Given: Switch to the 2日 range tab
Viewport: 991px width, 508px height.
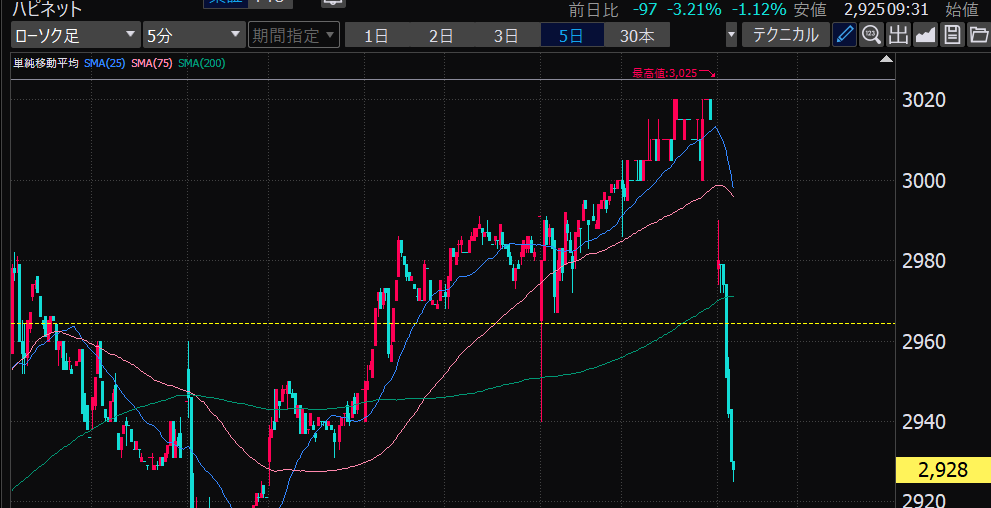Looking at the screenshot, I should click(441, 36).
